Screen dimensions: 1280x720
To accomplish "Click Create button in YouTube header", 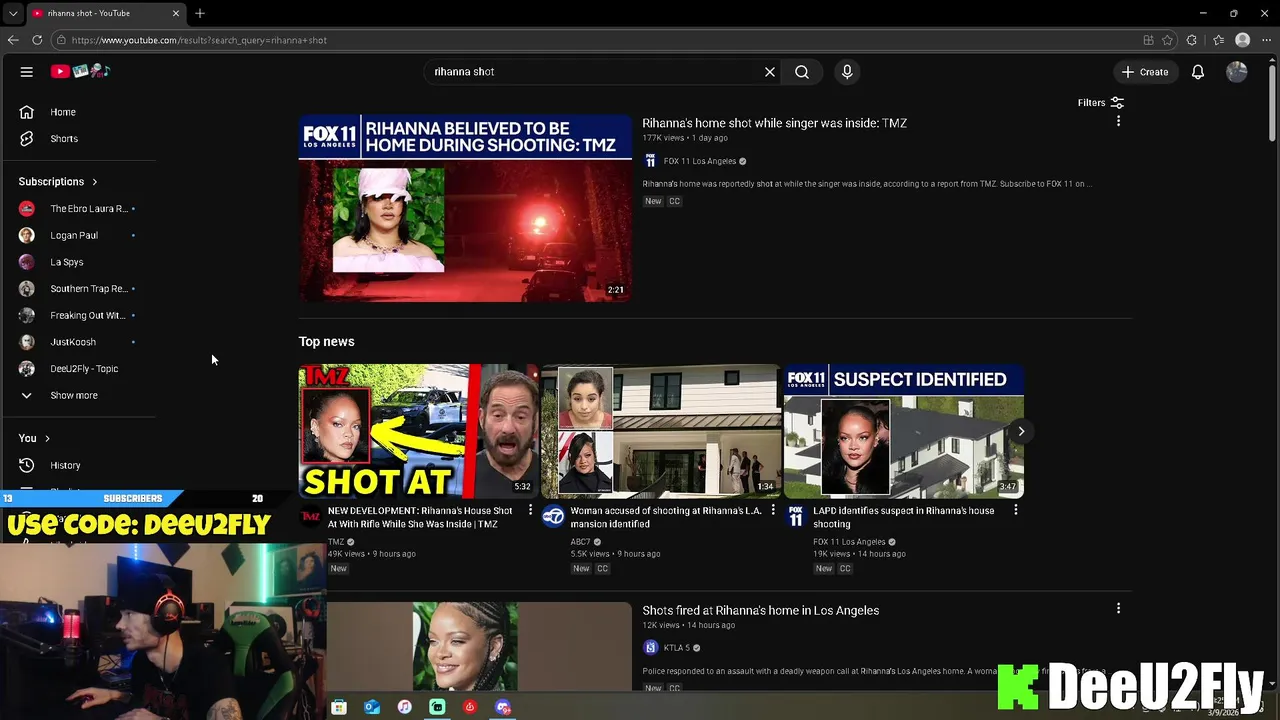I will [1144, 72].
